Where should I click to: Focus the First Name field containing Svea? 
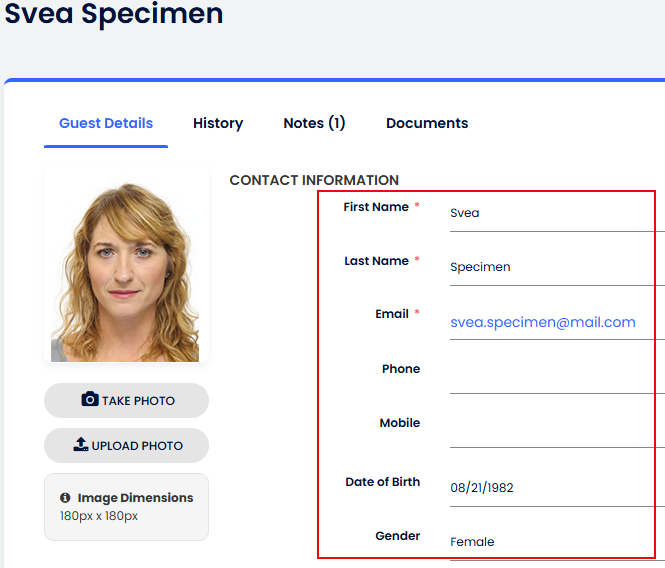(555, 213)
